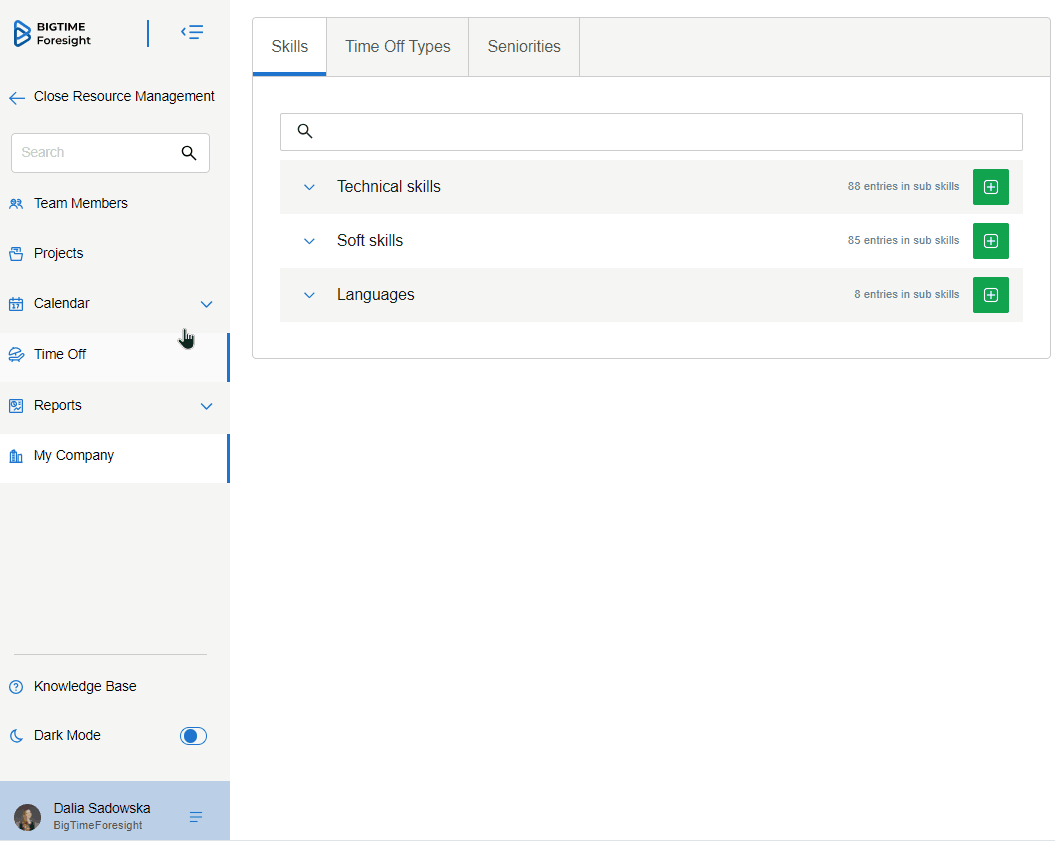Collapse the sidebar with the menu icon

click(x=192, y=33)
